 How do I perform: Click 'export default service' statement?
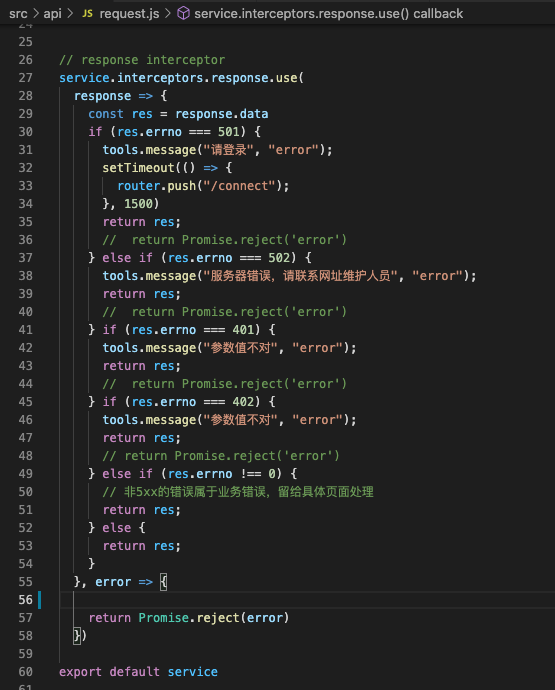point(139,672)
